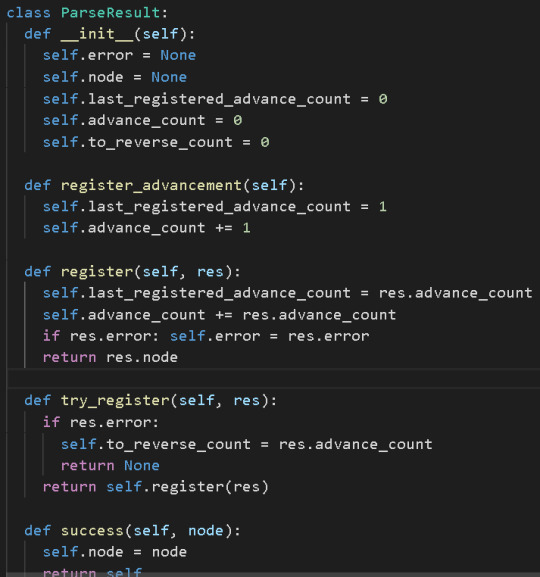The image size is (540, 577).
Task: Click the try_register function name
Action: [115, 400]
